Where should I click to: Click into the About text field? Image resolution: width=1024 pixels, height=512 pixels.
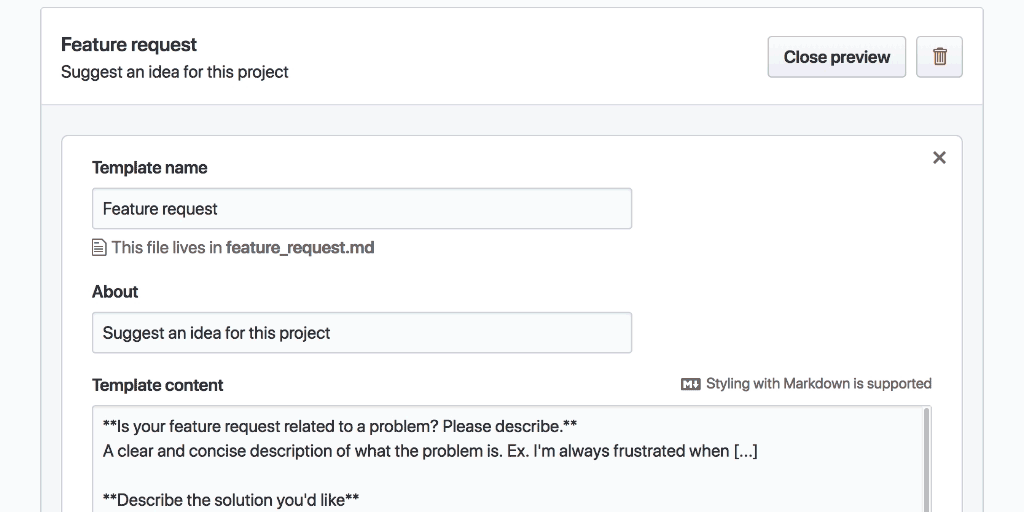361,333
